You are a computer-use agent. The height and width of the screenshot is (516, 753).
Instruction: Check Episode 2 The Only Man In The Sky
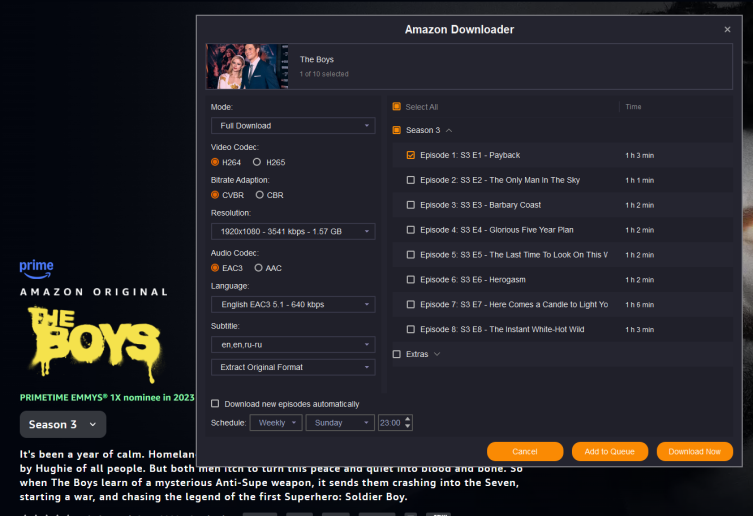click(x=411, y=180)
